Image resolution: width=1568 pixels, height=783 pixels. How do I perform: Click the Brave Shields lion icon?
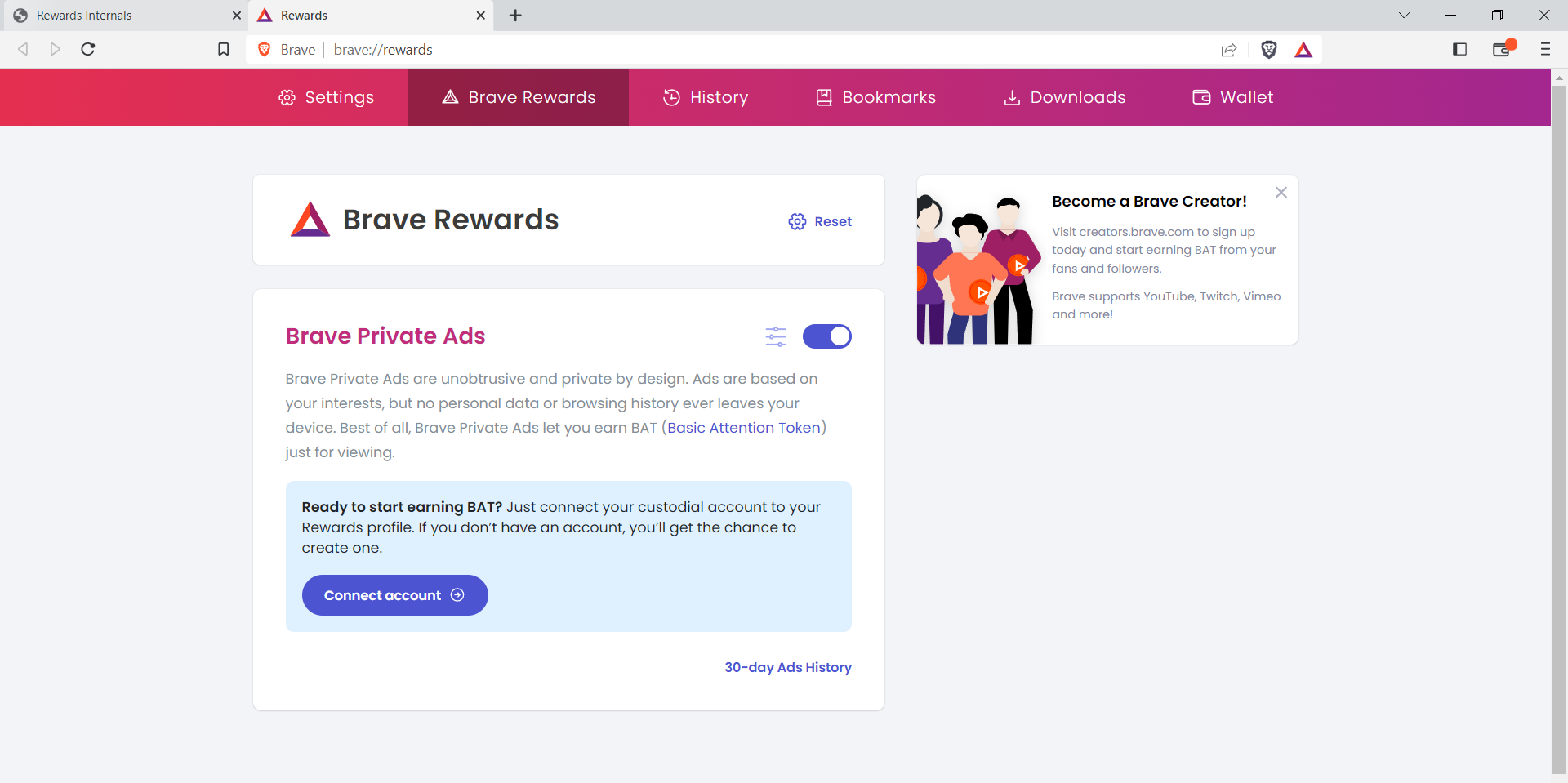(x=1269, y=50)
